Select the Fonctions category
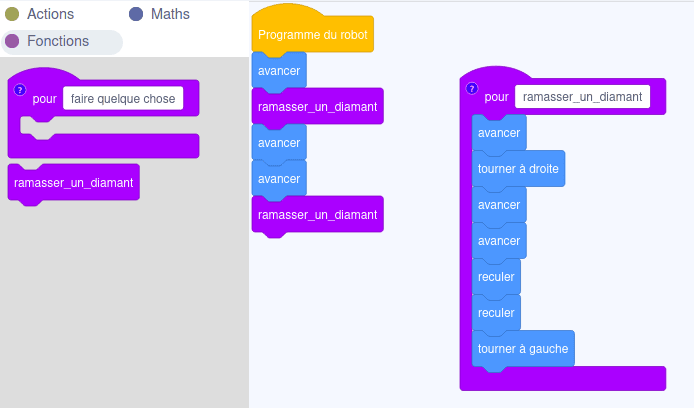This screenshot has width=694, height=408. point(62,42)
